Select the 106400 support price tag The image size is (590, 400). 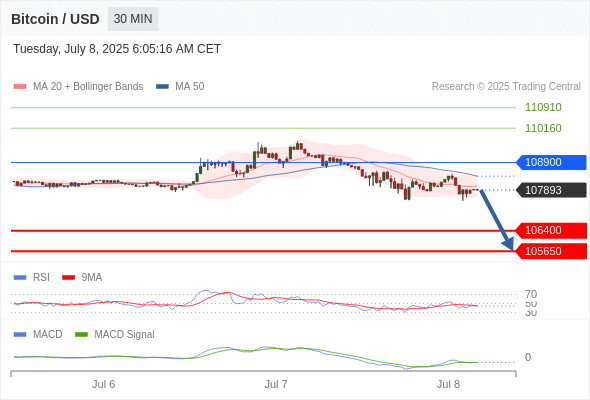click(551, 230)
